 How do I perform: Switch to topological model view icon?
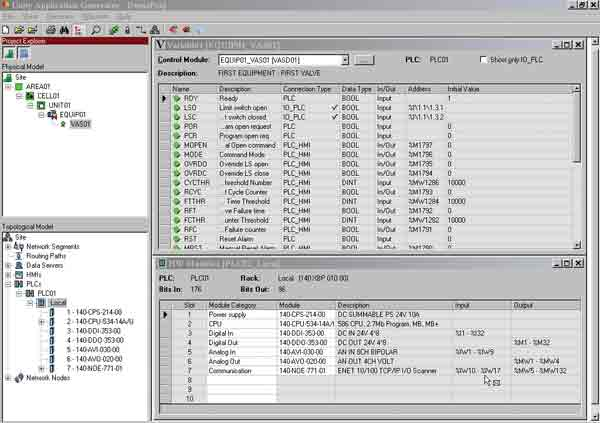coord(23,53)
